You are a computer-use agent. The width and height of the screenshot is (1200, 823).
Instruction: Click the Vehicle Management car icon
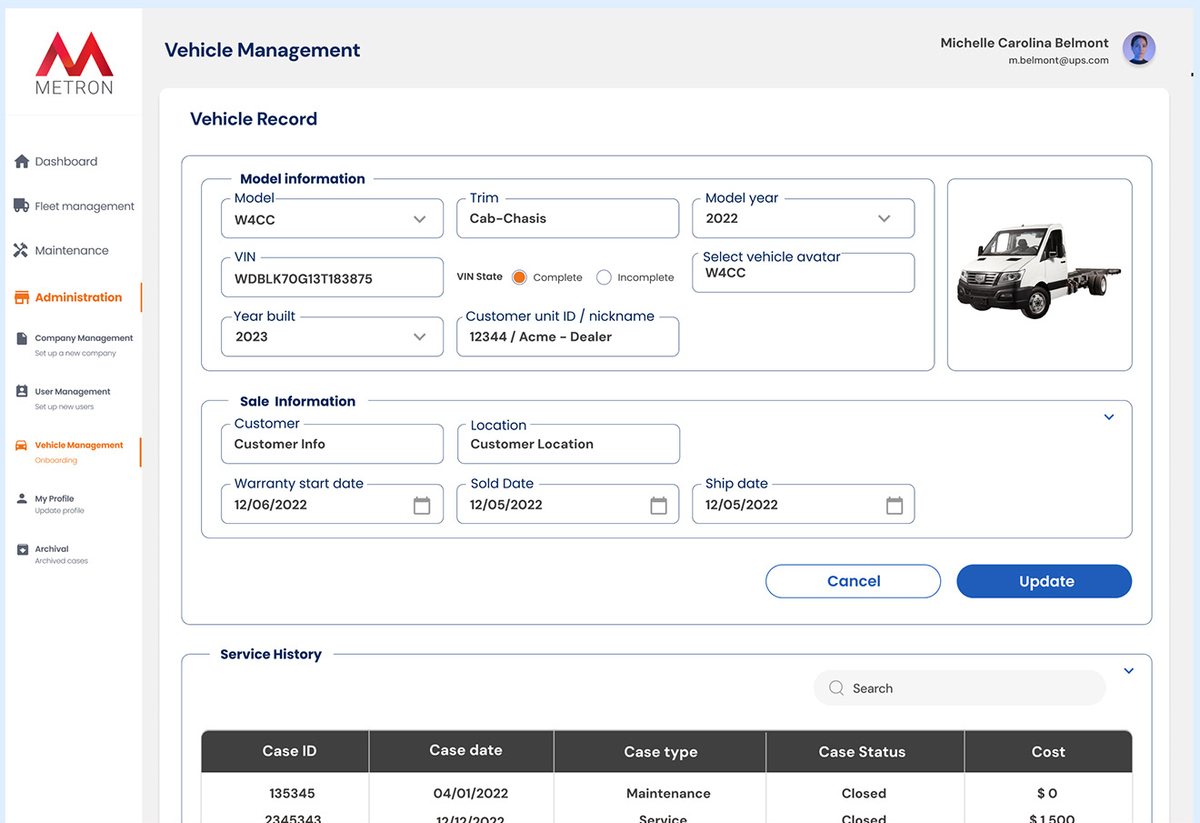(22, 446)
